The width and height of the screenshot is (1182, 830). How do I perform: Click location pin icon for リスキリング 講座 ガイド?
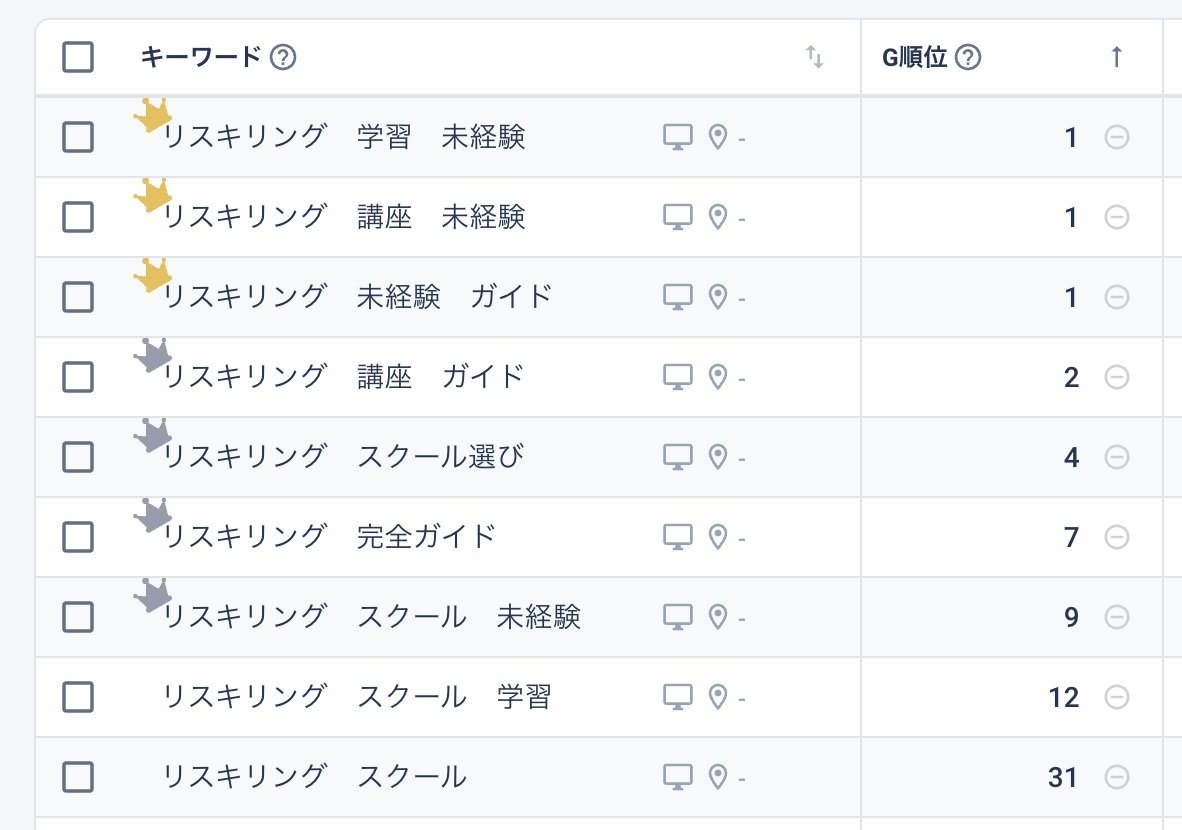point(718,377)
